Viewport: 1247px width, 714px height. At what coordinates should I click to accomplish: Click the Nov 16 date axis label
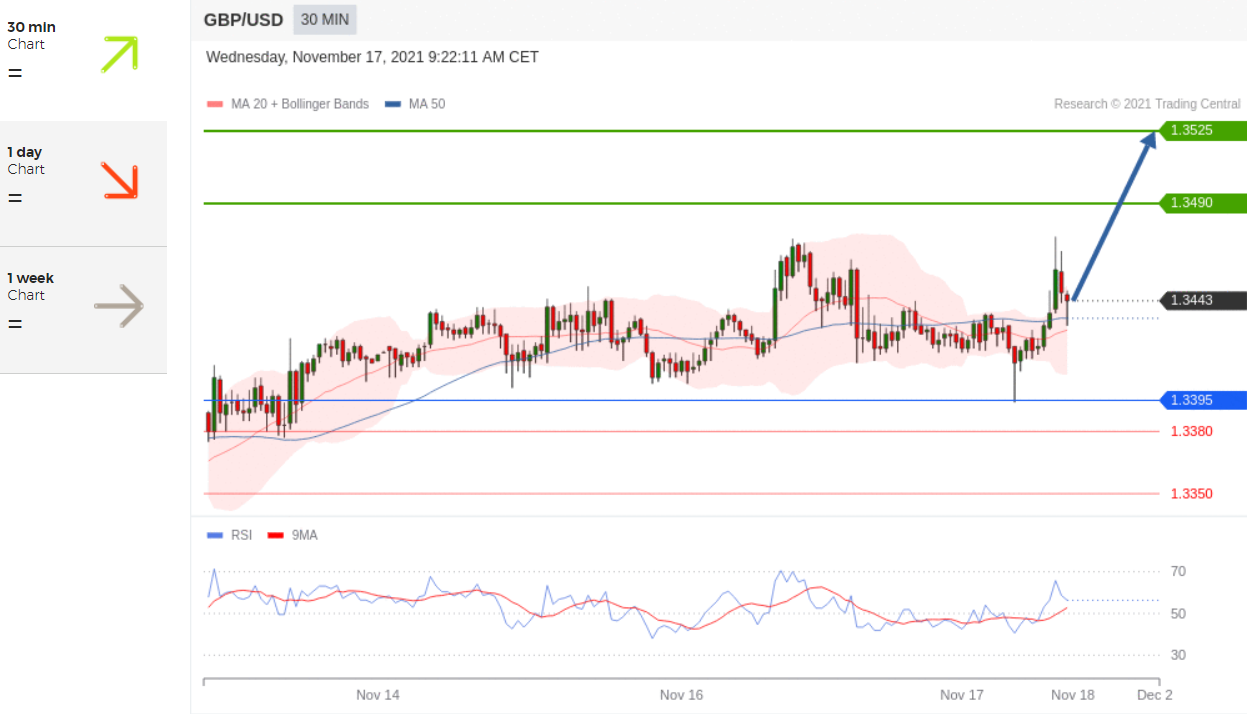(x=681, y=695)
